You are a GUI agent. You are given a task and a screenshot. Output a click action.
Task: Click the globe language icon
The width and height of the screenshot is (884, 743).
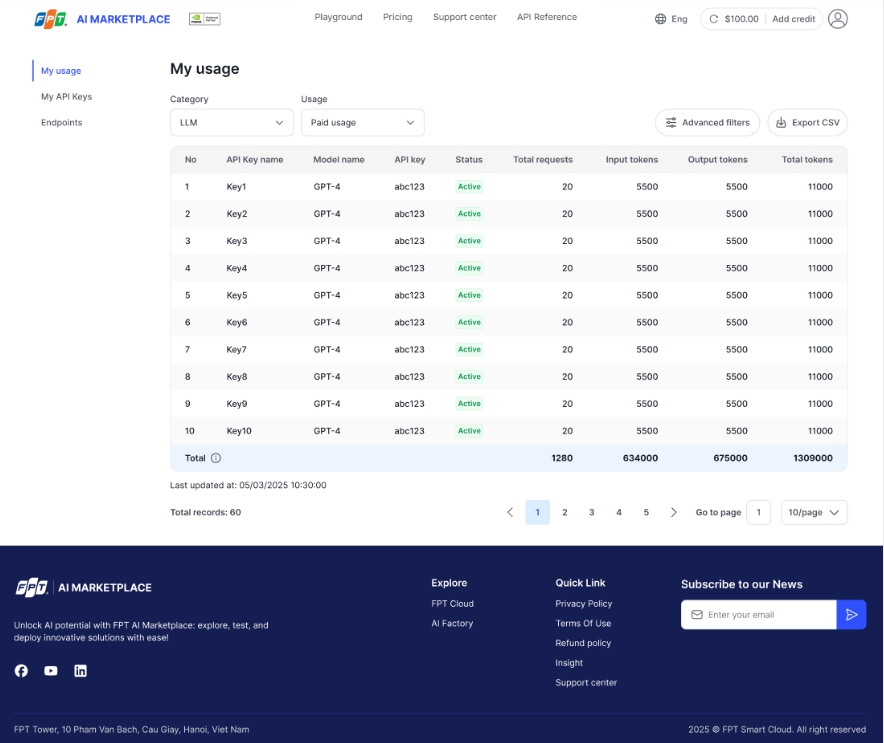[x=660, y=19]
